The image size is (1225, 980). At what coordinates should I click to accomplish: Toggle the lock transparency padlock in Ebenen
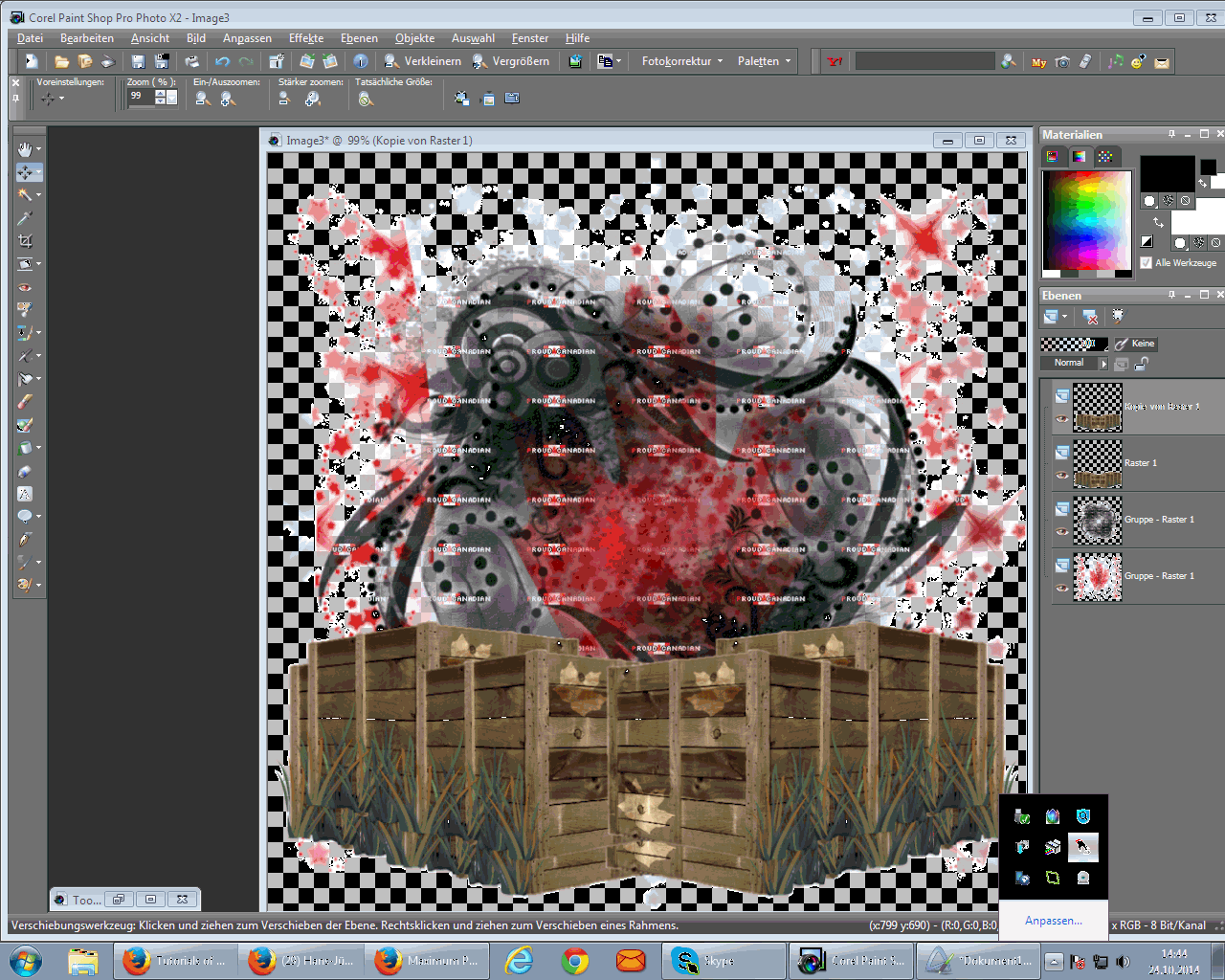pyautogui.click(x=1141, y=364)
